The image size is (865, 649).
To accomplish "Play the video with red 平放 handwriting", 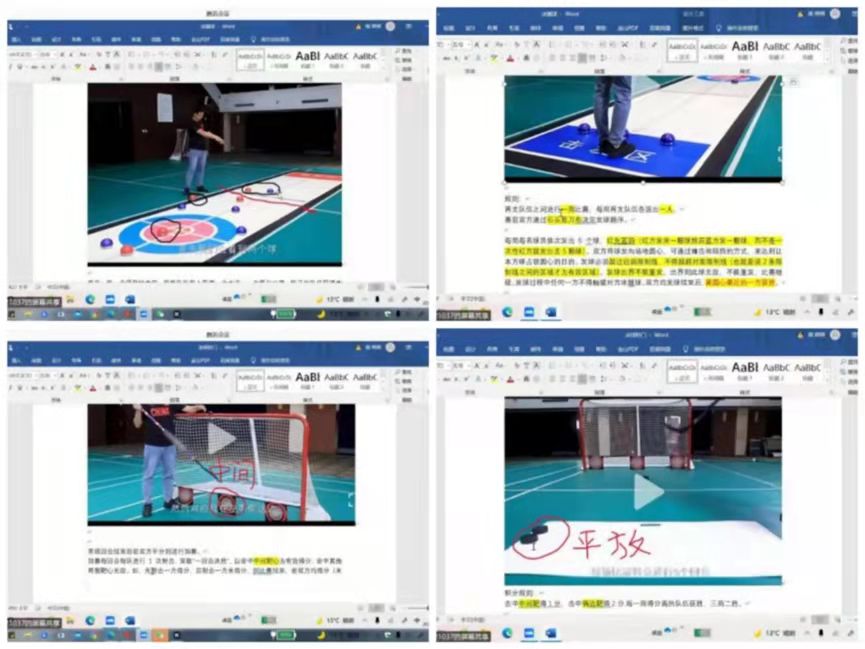I will 648,490.
